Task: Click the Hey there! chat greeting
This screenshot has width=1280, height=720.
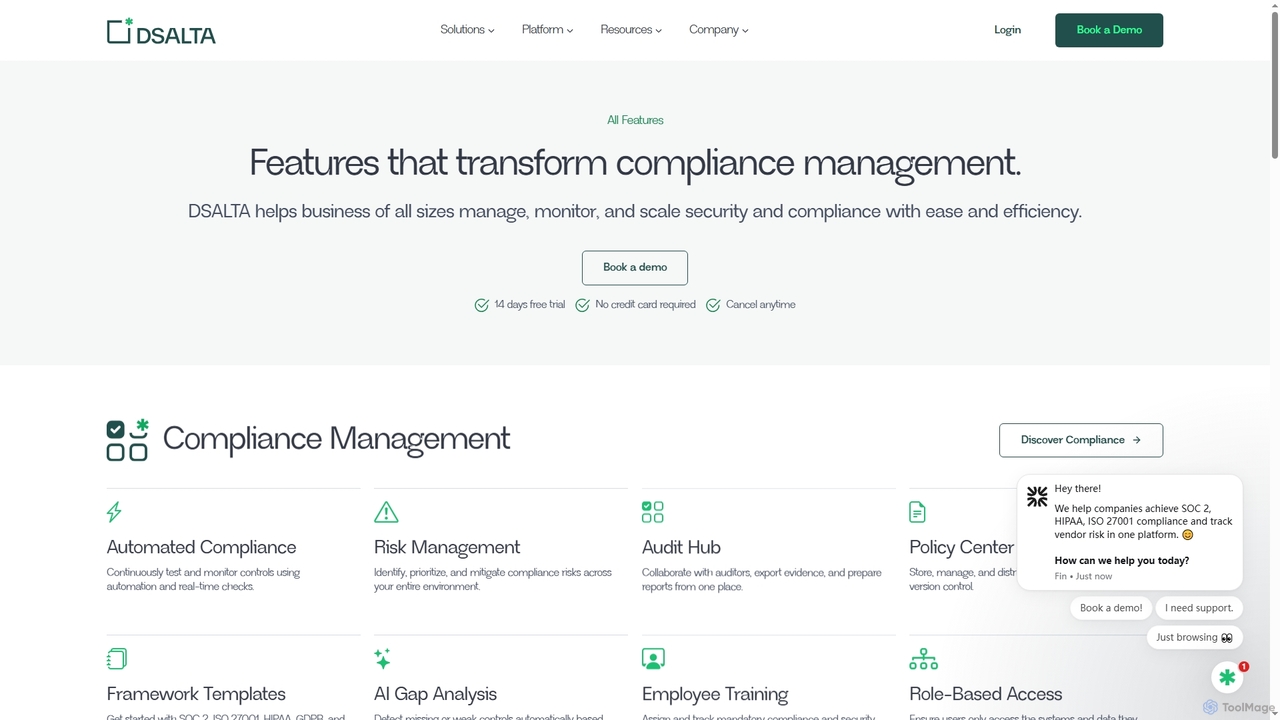Action: coord(1078,489)
